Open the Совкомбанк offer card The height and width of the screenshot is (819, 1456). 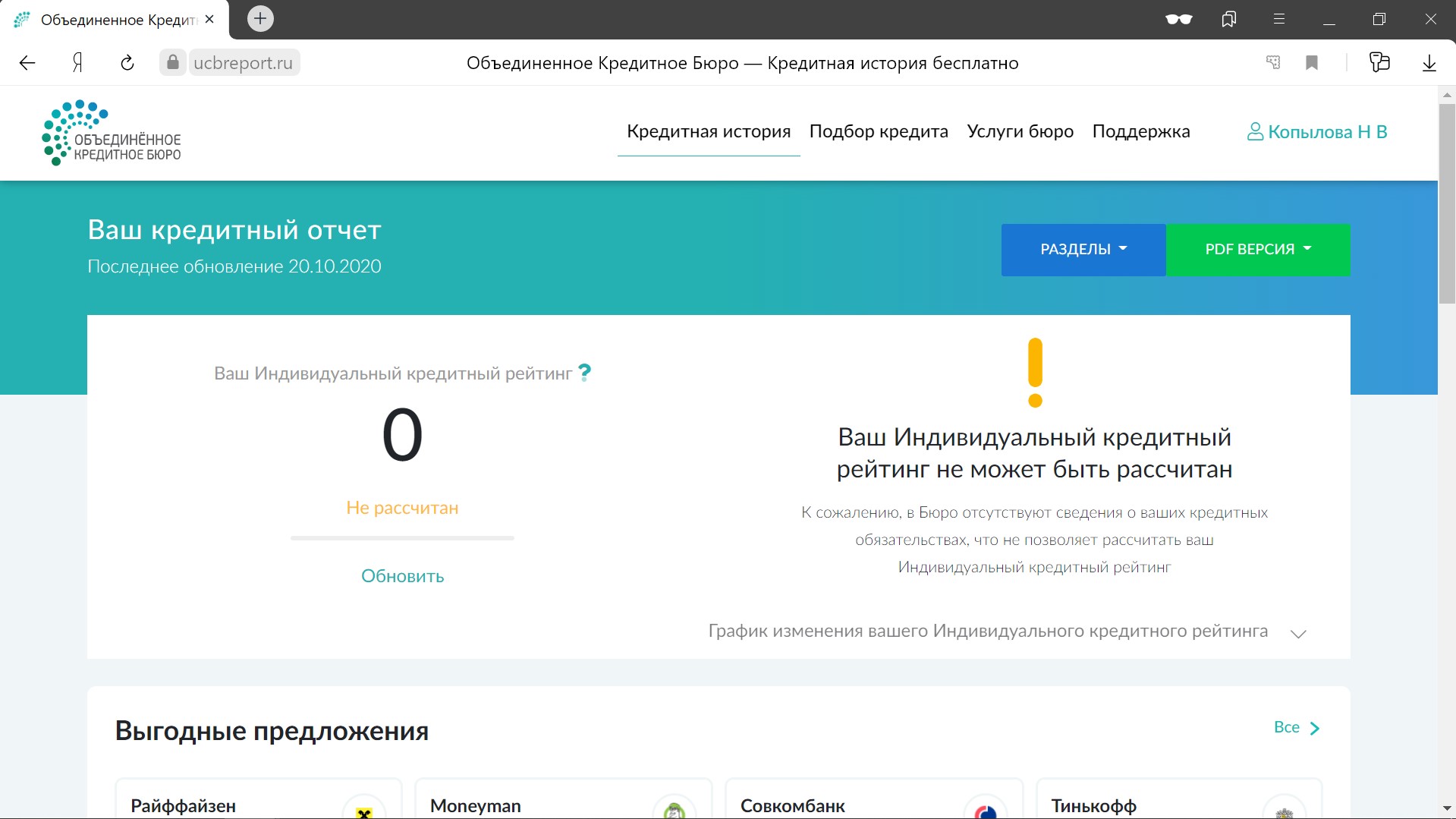pos(874,799)
